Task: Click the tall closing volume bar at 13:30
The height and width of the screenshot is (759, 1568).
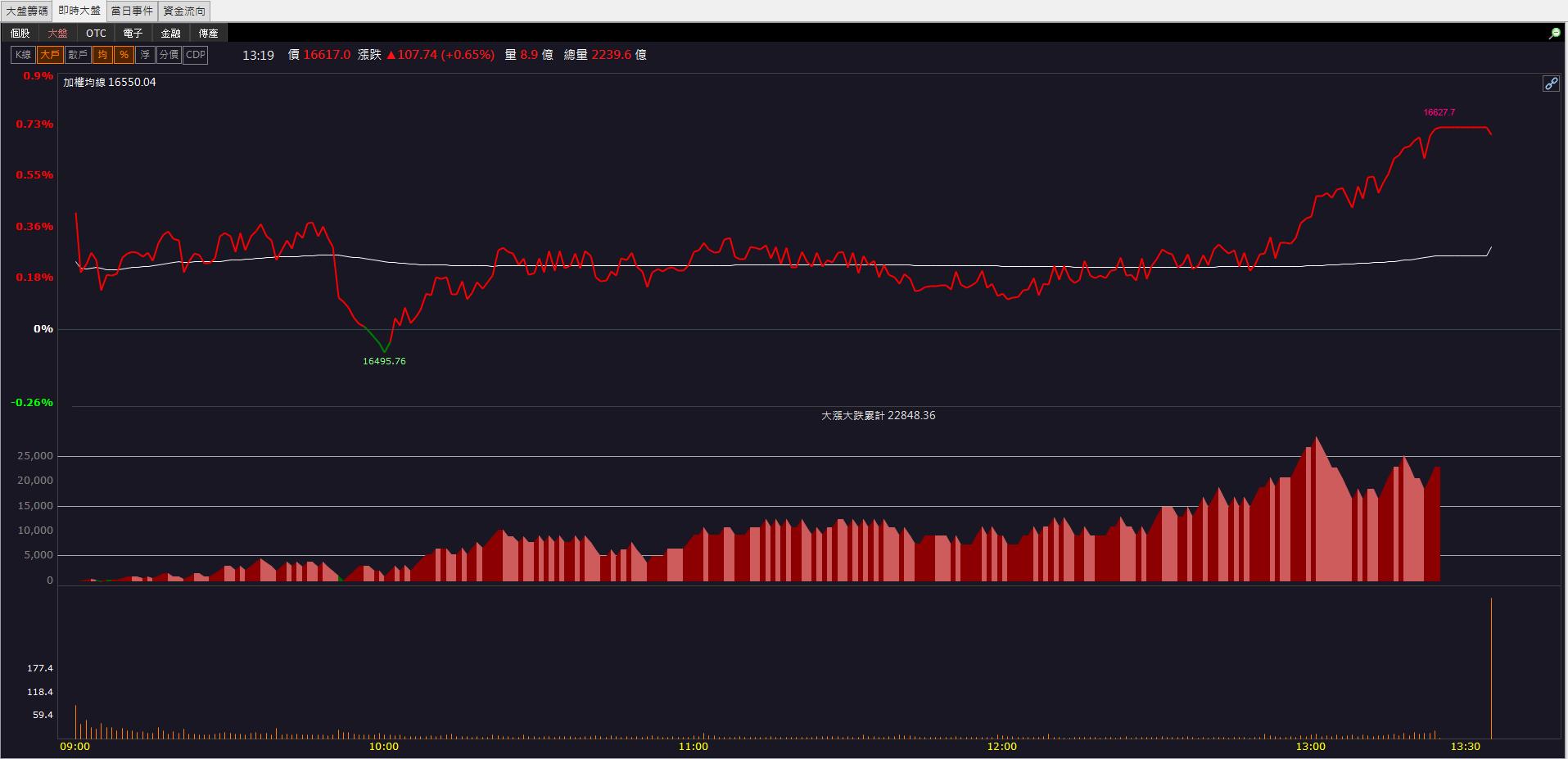Action: (x=1491, y=668)
